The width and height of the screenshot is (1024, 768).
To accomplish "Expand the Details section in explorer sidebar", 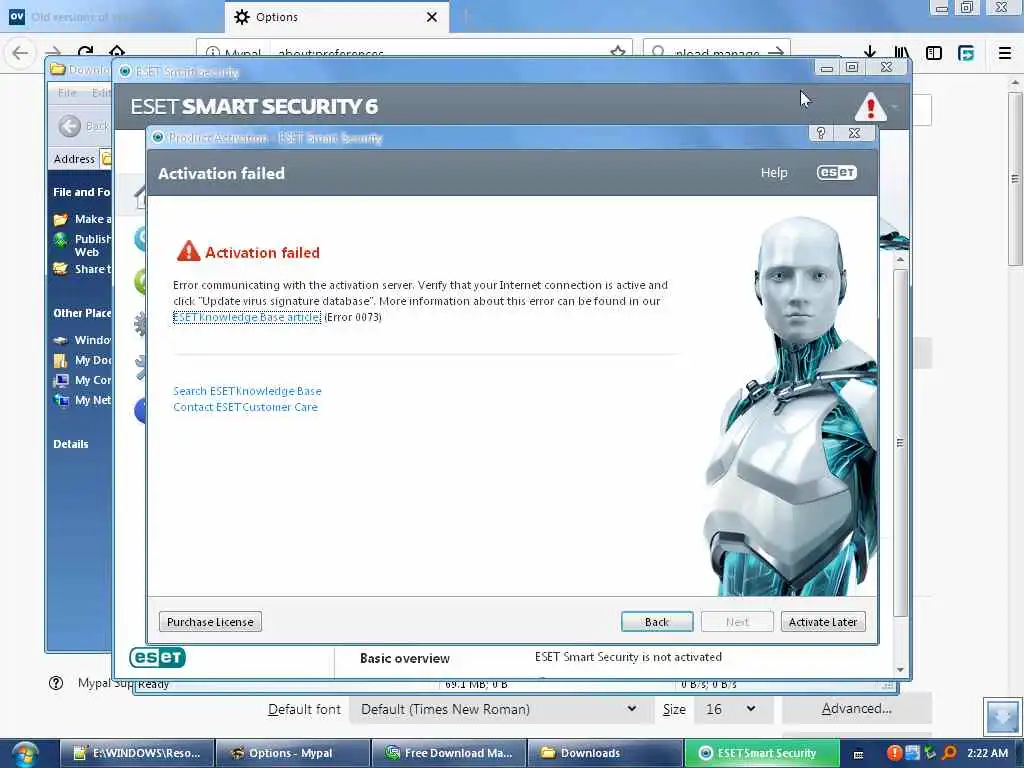I will click(71, 444).
